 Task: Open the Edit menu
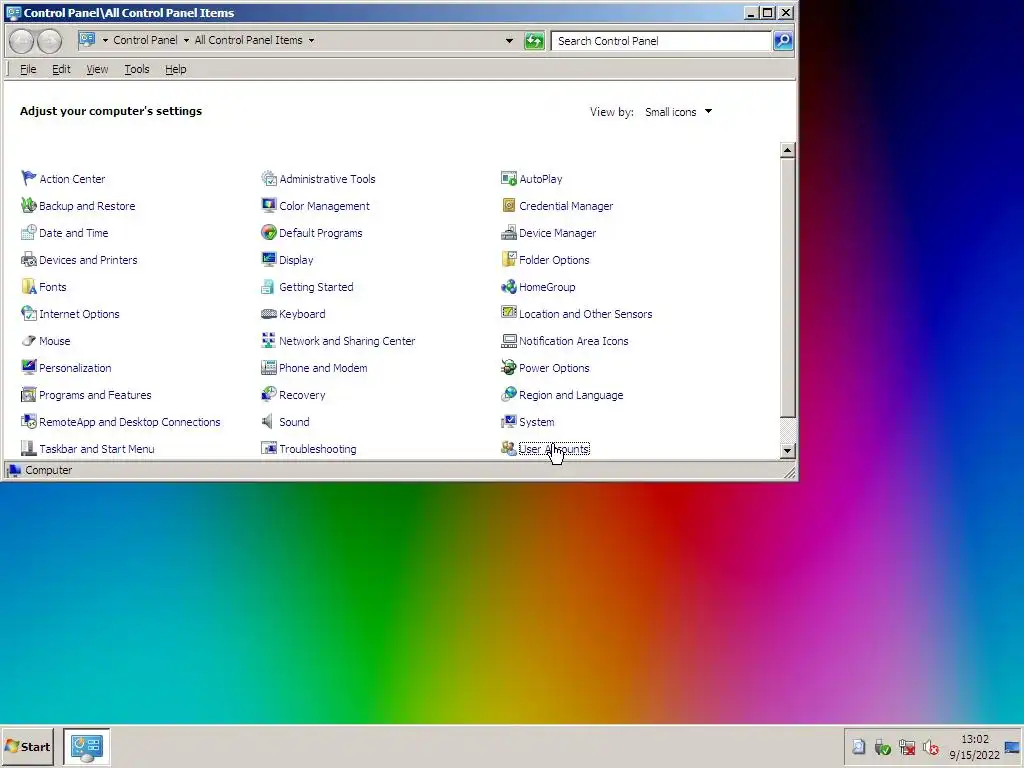(61, 69)
